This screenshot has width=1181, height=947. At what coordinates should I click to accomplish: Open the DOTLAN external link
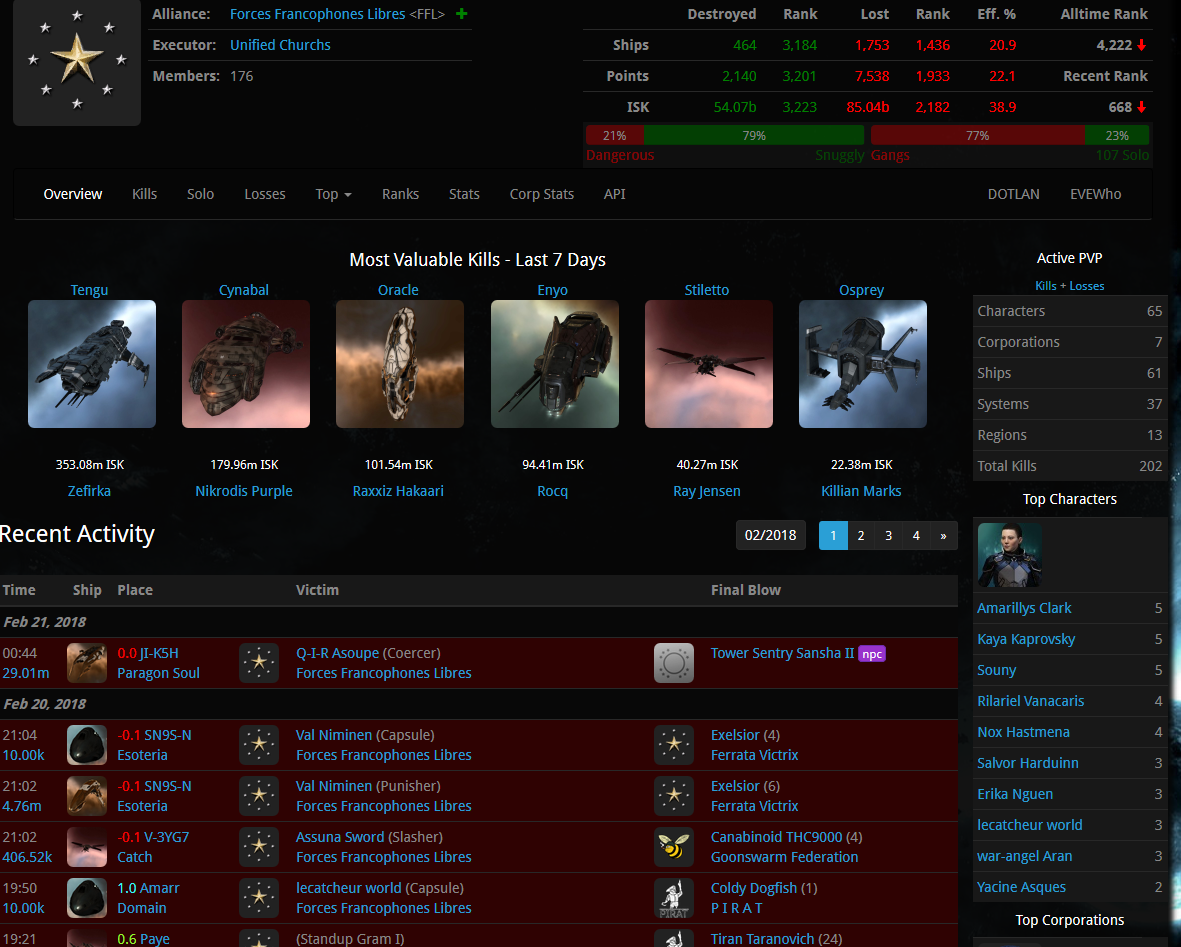click(x=1014, y=194)
